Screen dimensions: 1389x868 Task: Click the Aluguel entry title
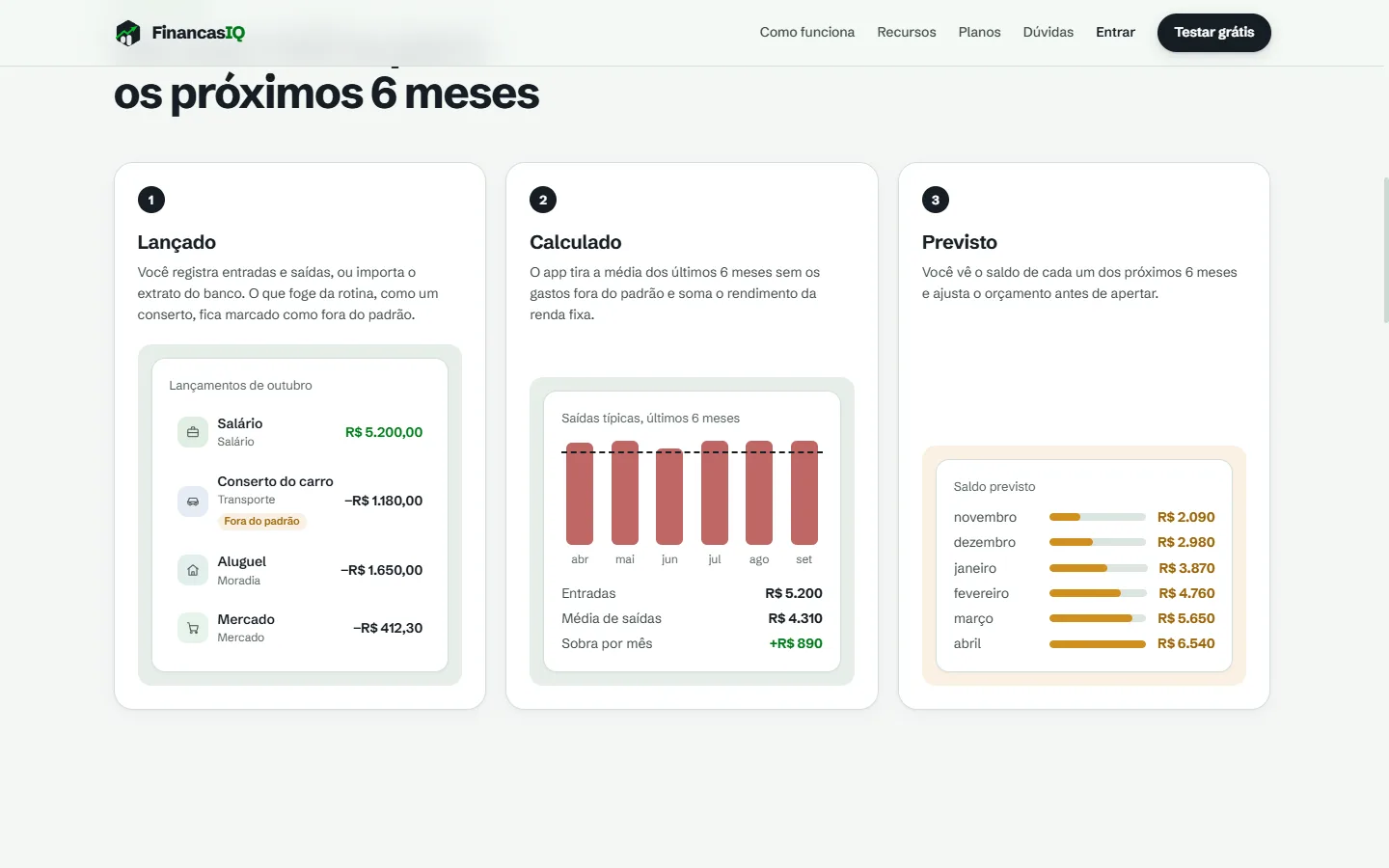click(x=242, y=561)
